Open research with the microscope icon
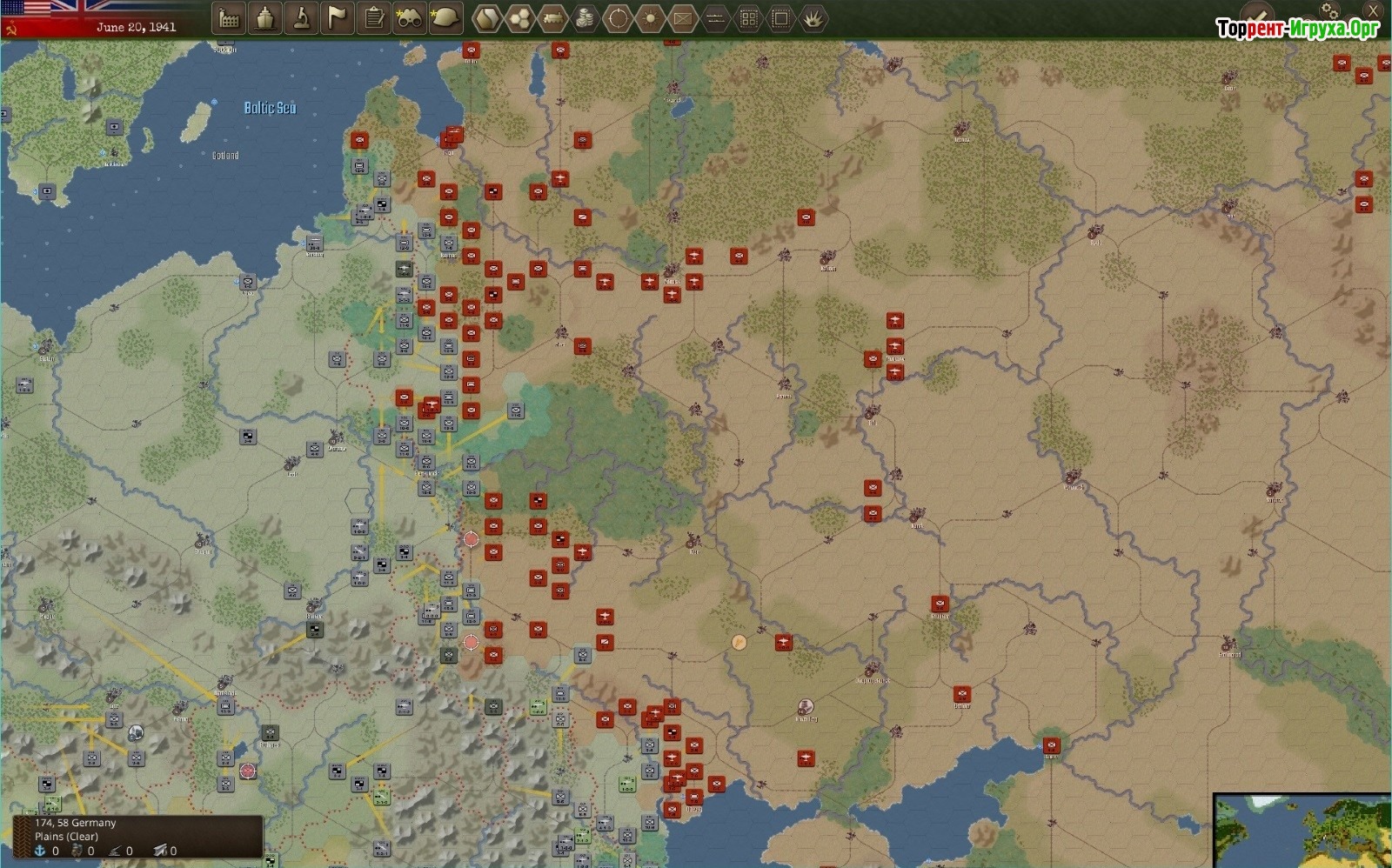Image resolution: width=1392 pixels, height=868 pixels. 302,18
